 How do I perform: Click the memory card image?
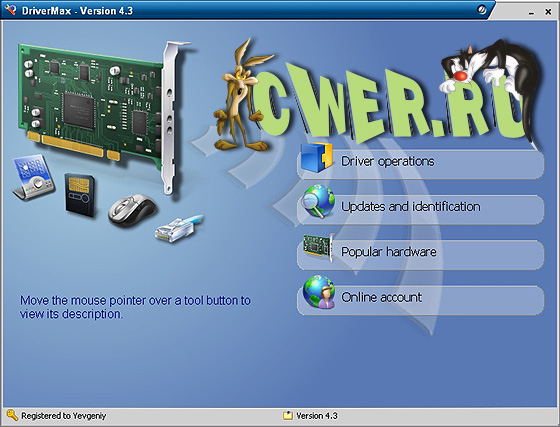click(x=80, y=195)
